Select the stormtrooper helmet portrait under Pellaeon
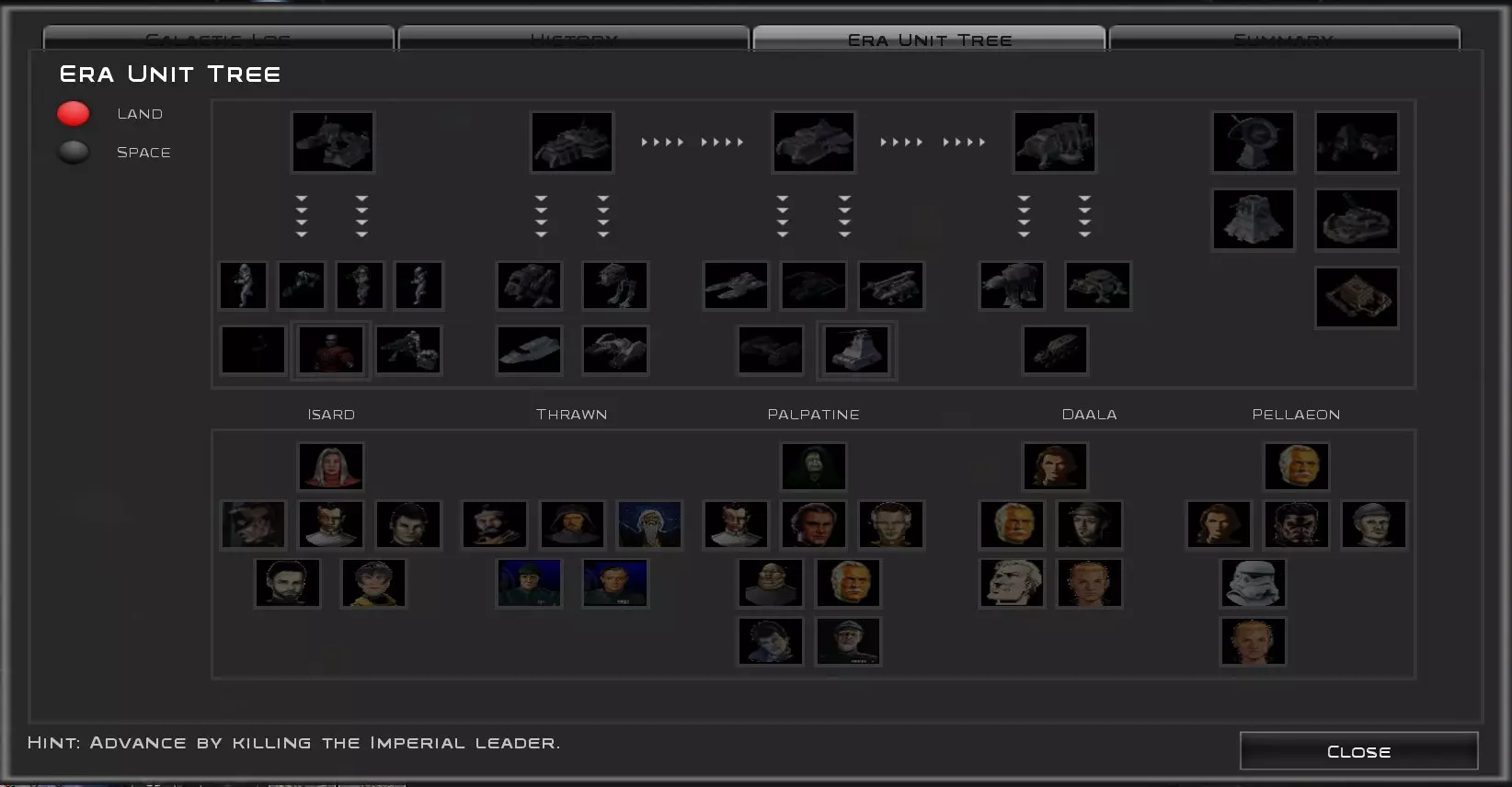This screenshot has width=1512, height=787. [1254, 583]
